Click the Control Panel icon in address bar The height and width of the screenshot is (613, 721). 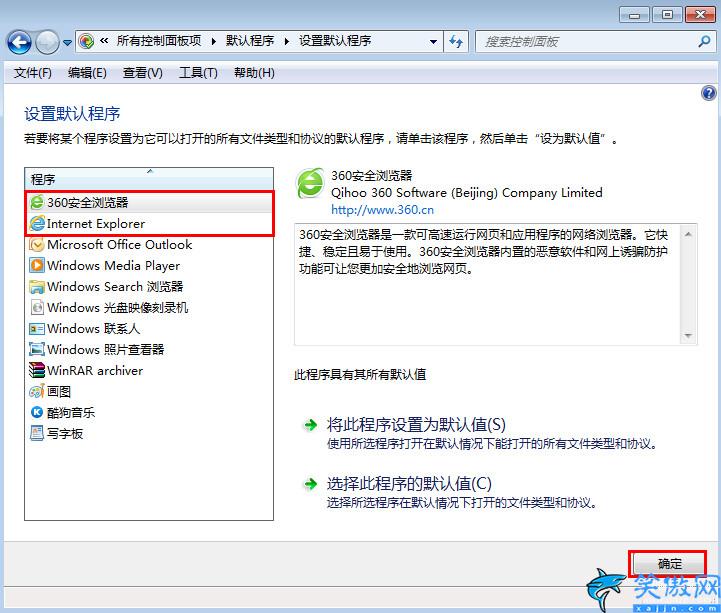coord(86,41)
